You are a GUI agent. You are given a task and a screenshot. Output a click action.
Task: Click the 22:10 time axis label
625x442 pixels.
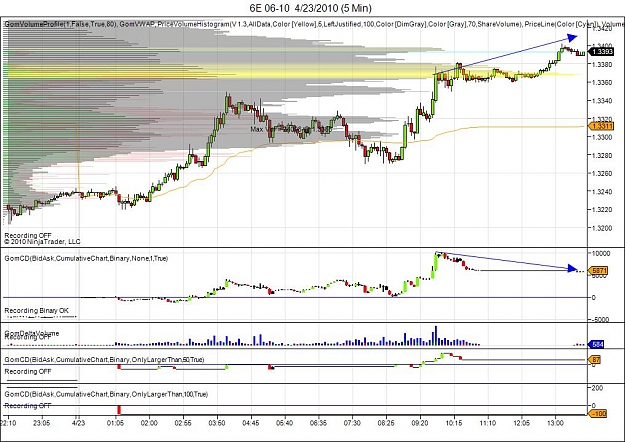coord(9,423)
